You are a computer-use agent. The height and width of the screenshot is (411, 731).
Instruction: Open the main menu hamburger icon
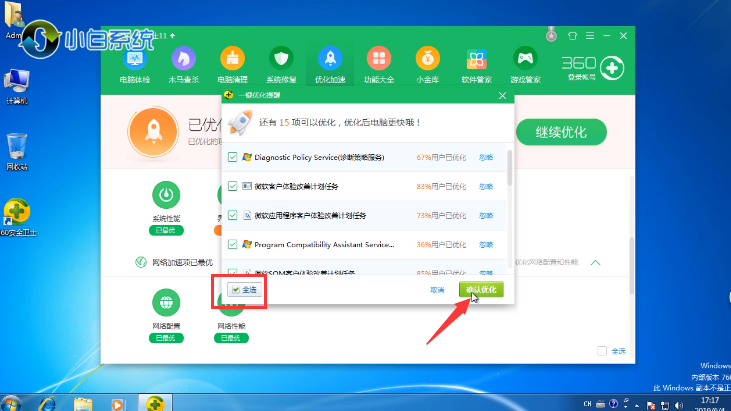590,36
